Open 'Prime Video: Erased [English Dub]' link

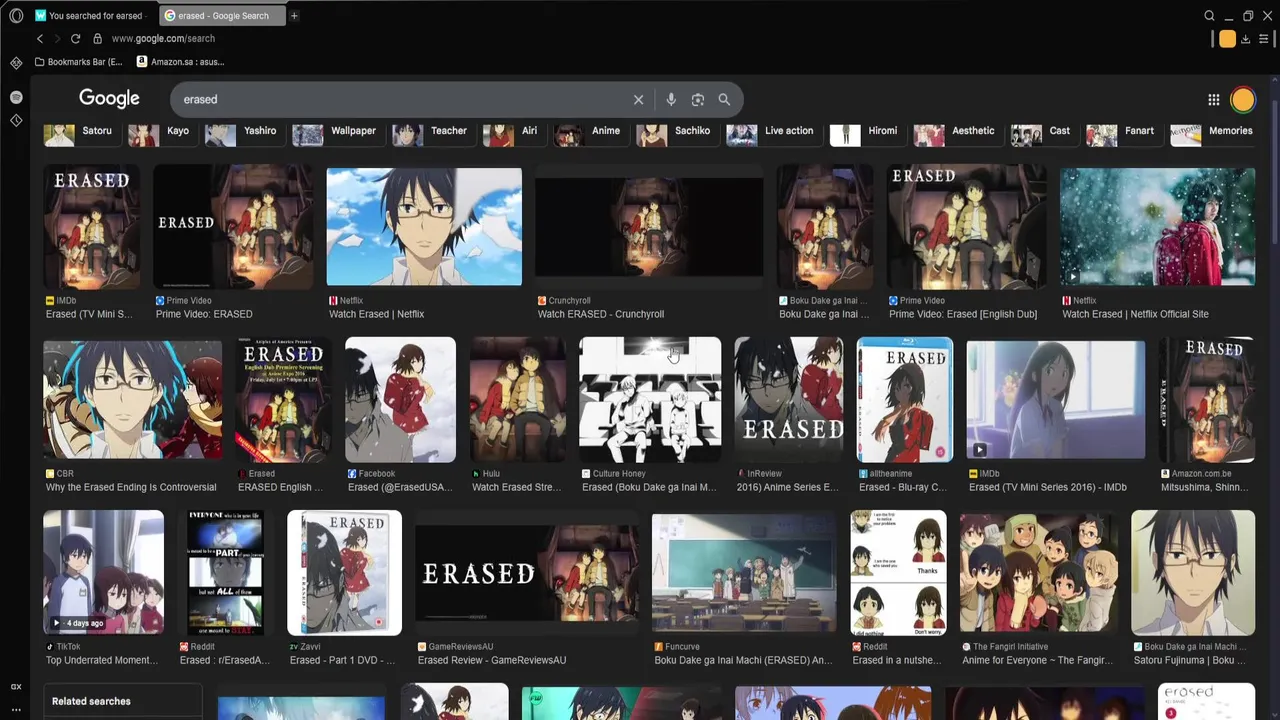(963, 314)
